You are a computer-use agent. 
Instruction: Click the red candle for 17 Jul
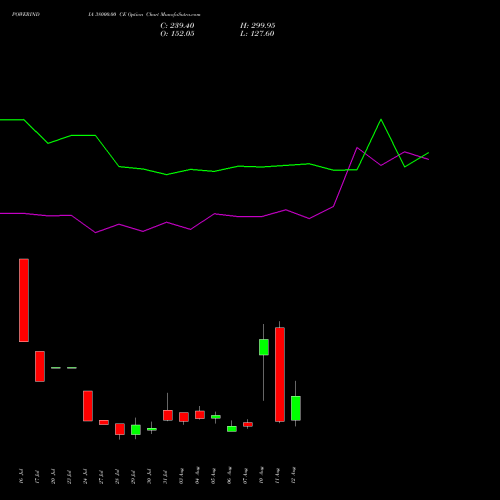(x=40, y=366)
